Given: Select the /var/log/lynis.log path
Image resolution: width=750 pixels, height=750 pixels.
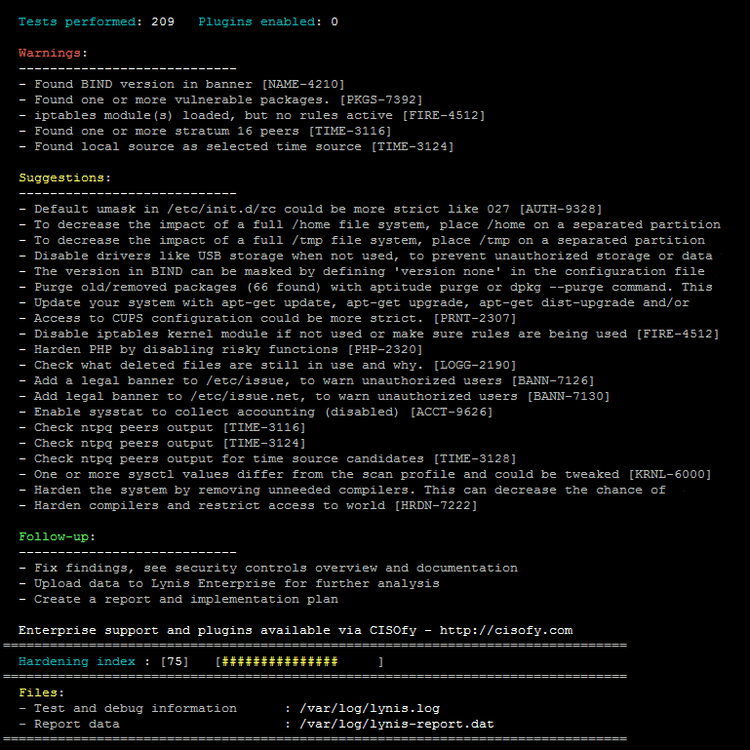Looking at the screenshot, I should point(369,708).
